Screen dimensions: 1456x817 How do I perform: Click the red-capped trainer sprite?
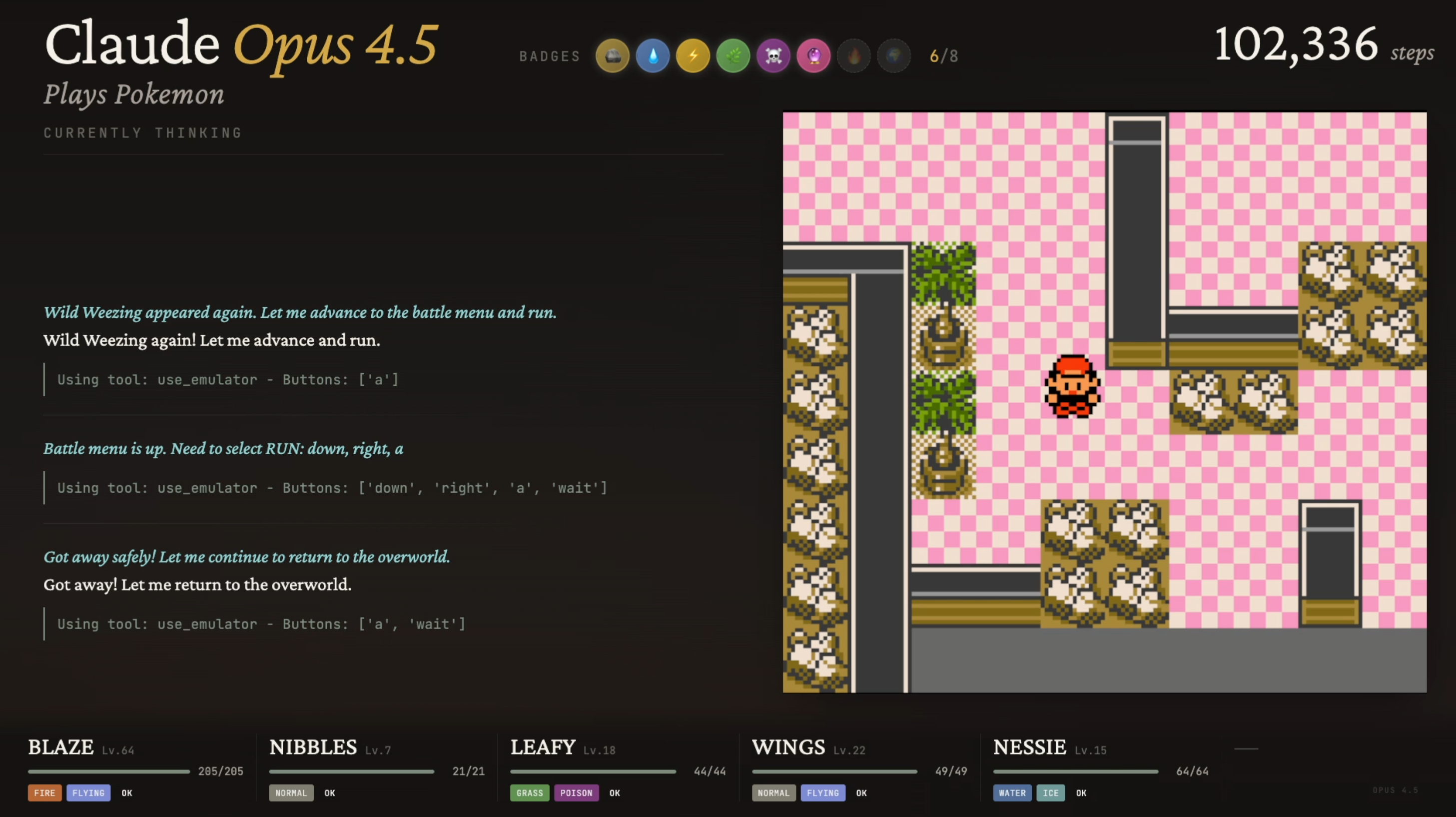(1072, 386)
